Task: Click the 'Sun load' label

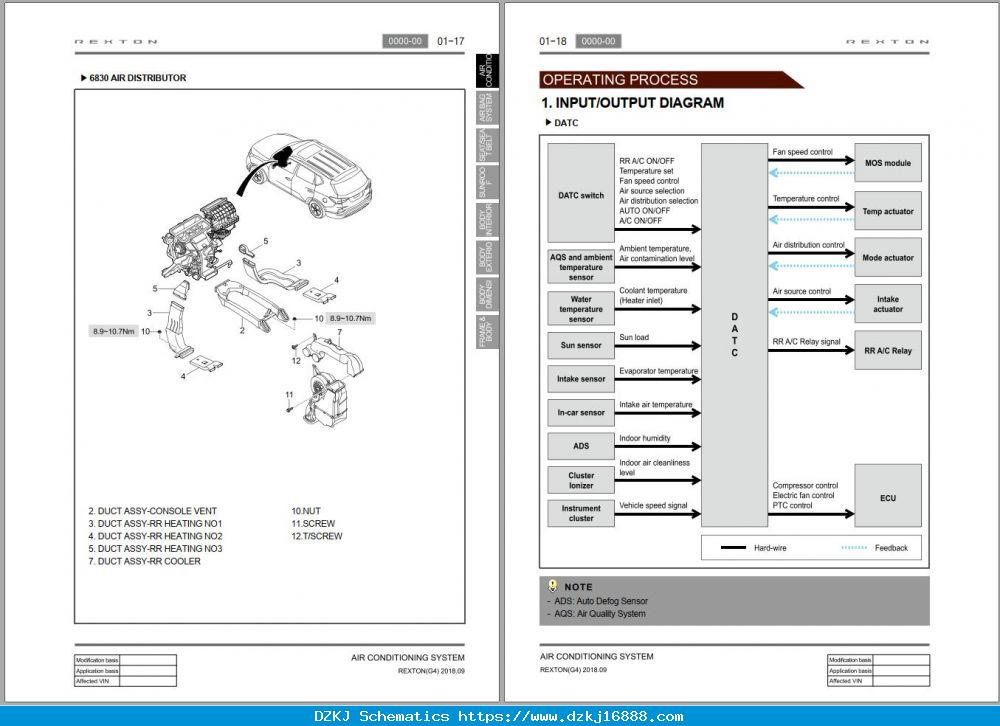Action: tap(634, 337)
